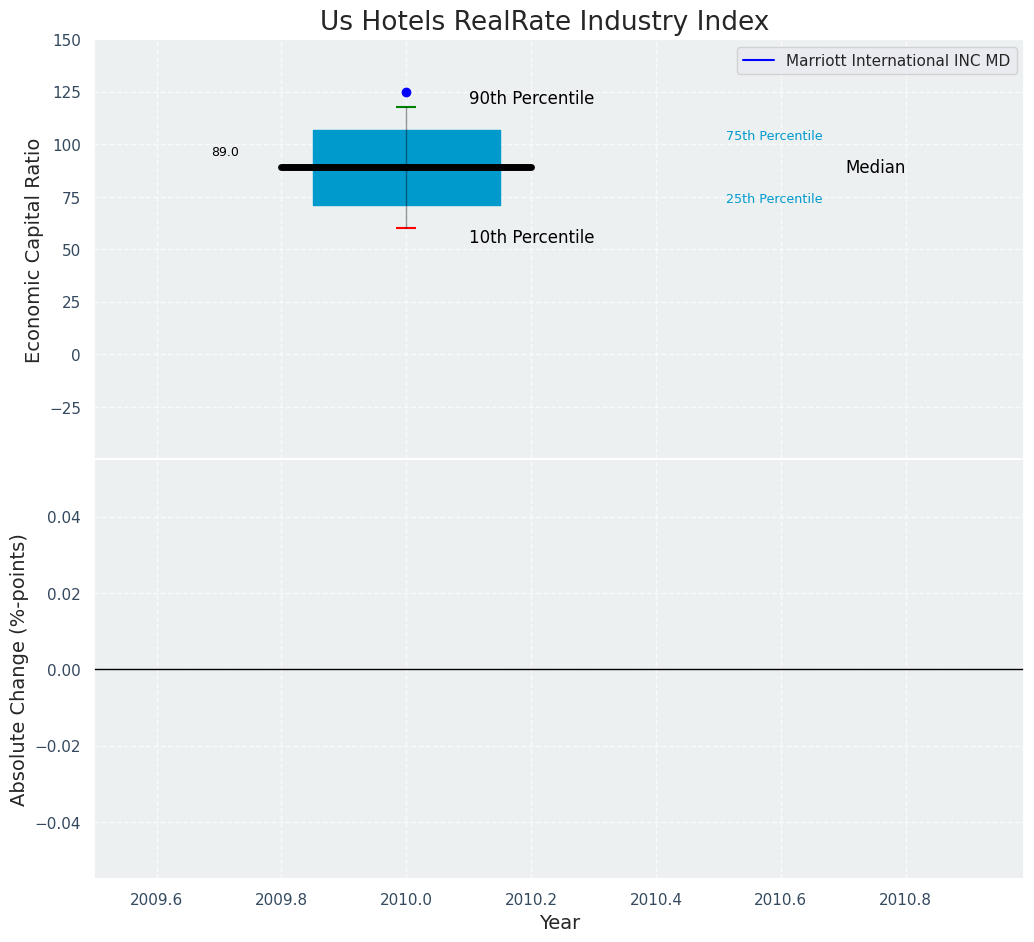Screen dimensions: 1034x942
Task: Select the 10th Percentile annotation text
Action: [x=531, y=238]
